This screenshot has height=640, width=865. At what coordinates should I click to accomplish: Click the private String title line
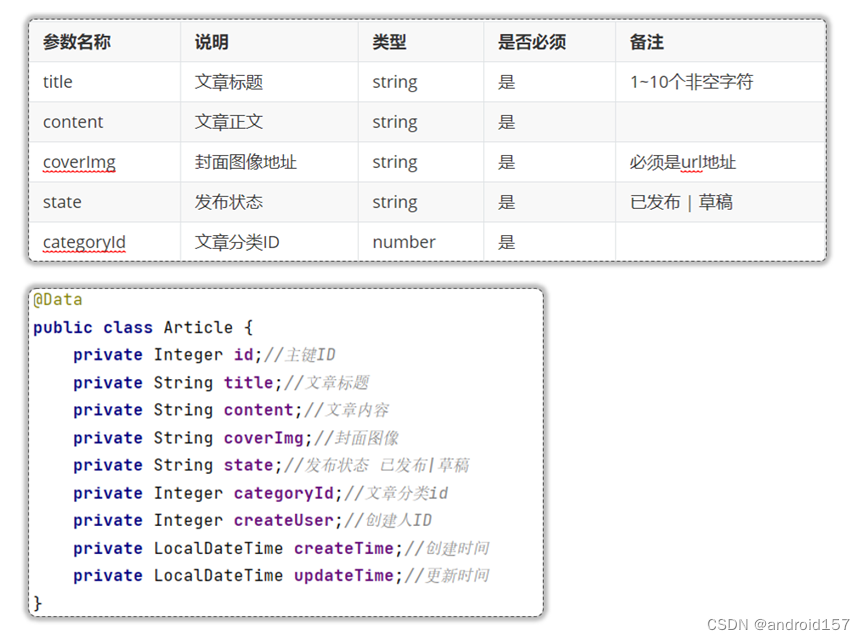[221, 382]
